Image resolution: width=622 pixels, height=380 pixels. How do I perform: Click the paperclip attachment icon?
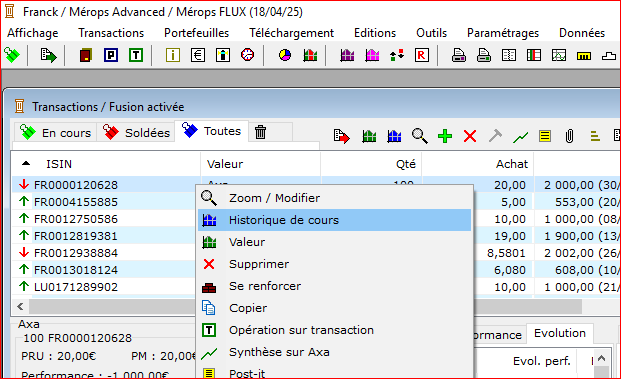569,136
